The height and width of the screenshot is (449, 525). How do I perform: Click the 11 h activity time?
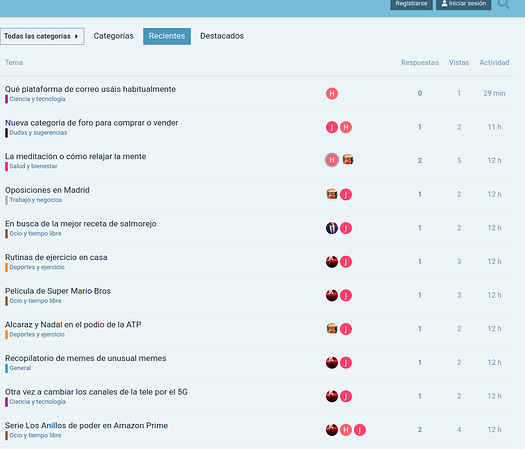click(x=494, y=127)
